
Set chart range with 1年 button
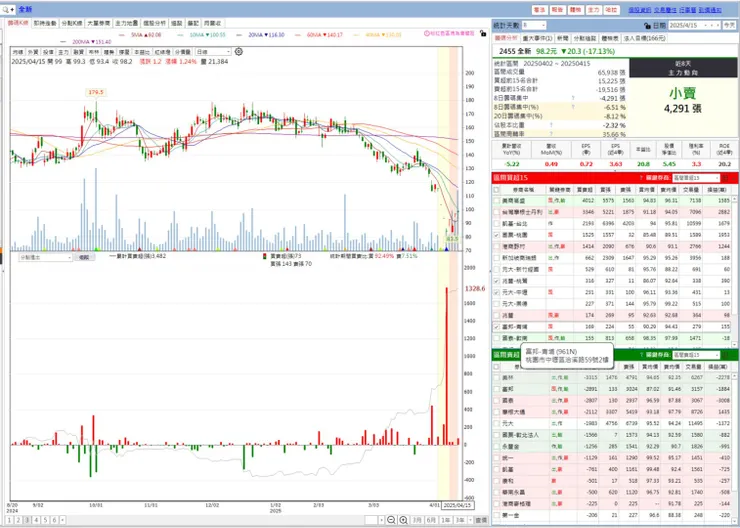445,520
